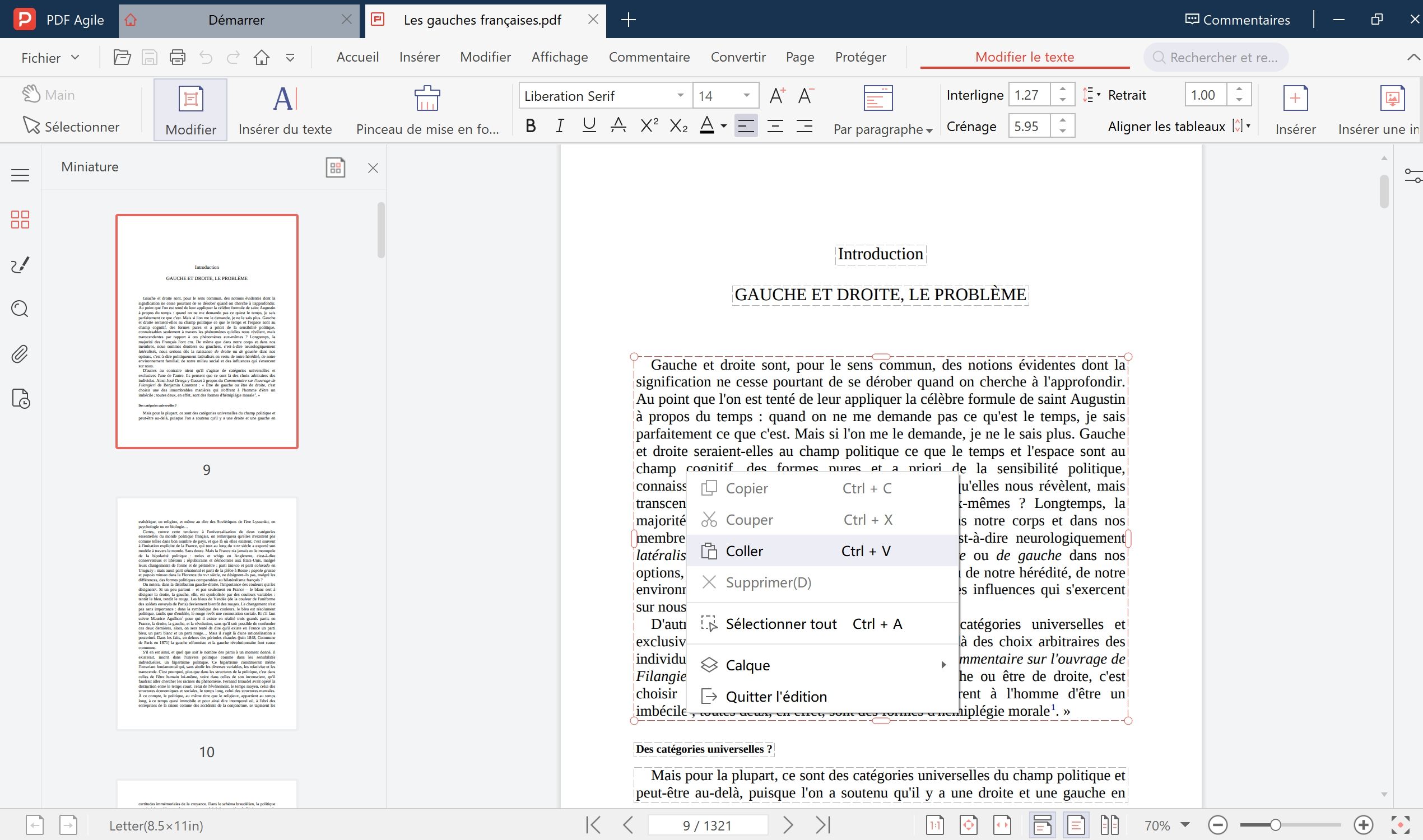Apply strikethrough formatting
The width and height of the screenshot is (1423, 840).
619,125
